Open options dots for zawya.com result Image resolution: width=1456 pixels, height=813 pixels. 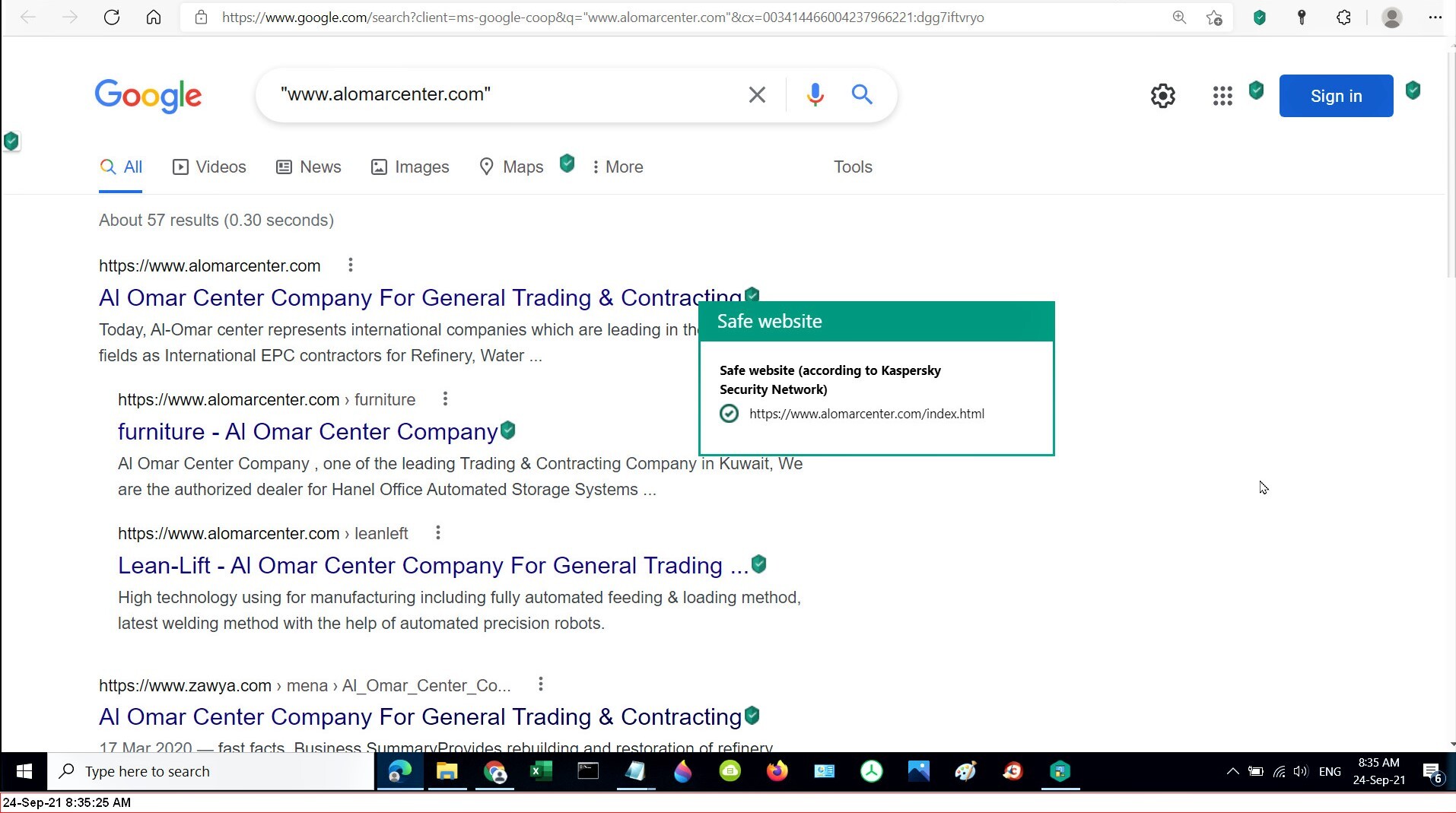540,684
